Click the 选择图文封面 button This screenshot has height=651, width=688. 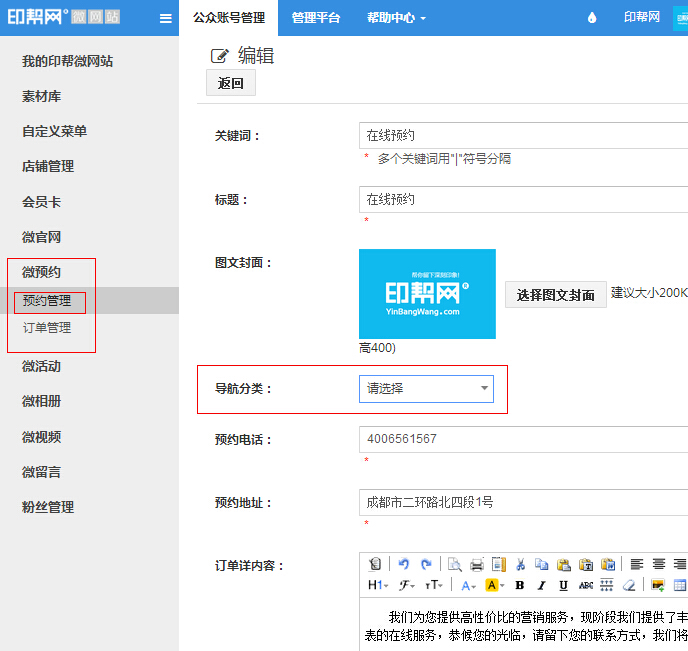(x=555, y=295)
